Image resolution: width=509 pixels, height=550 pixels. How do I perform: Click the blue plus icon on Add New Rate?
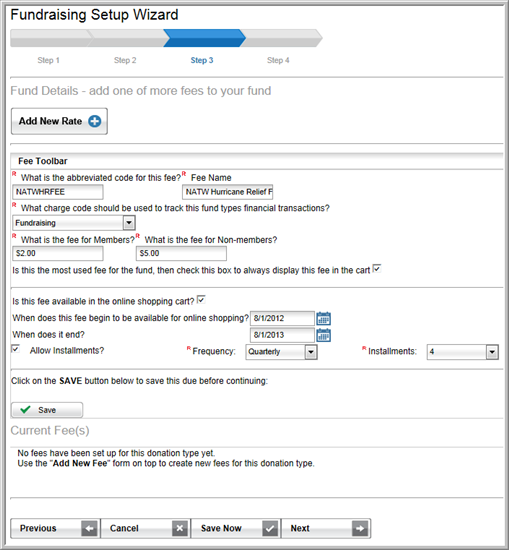coord(95,121)
